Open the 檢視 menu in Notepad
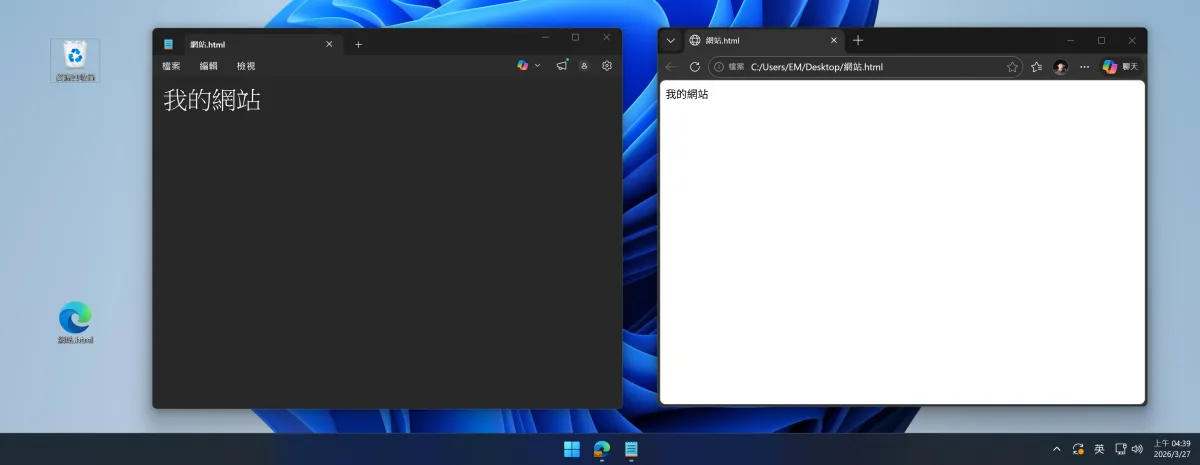Viewport: 1200px width, 465px height. point(246,66)
